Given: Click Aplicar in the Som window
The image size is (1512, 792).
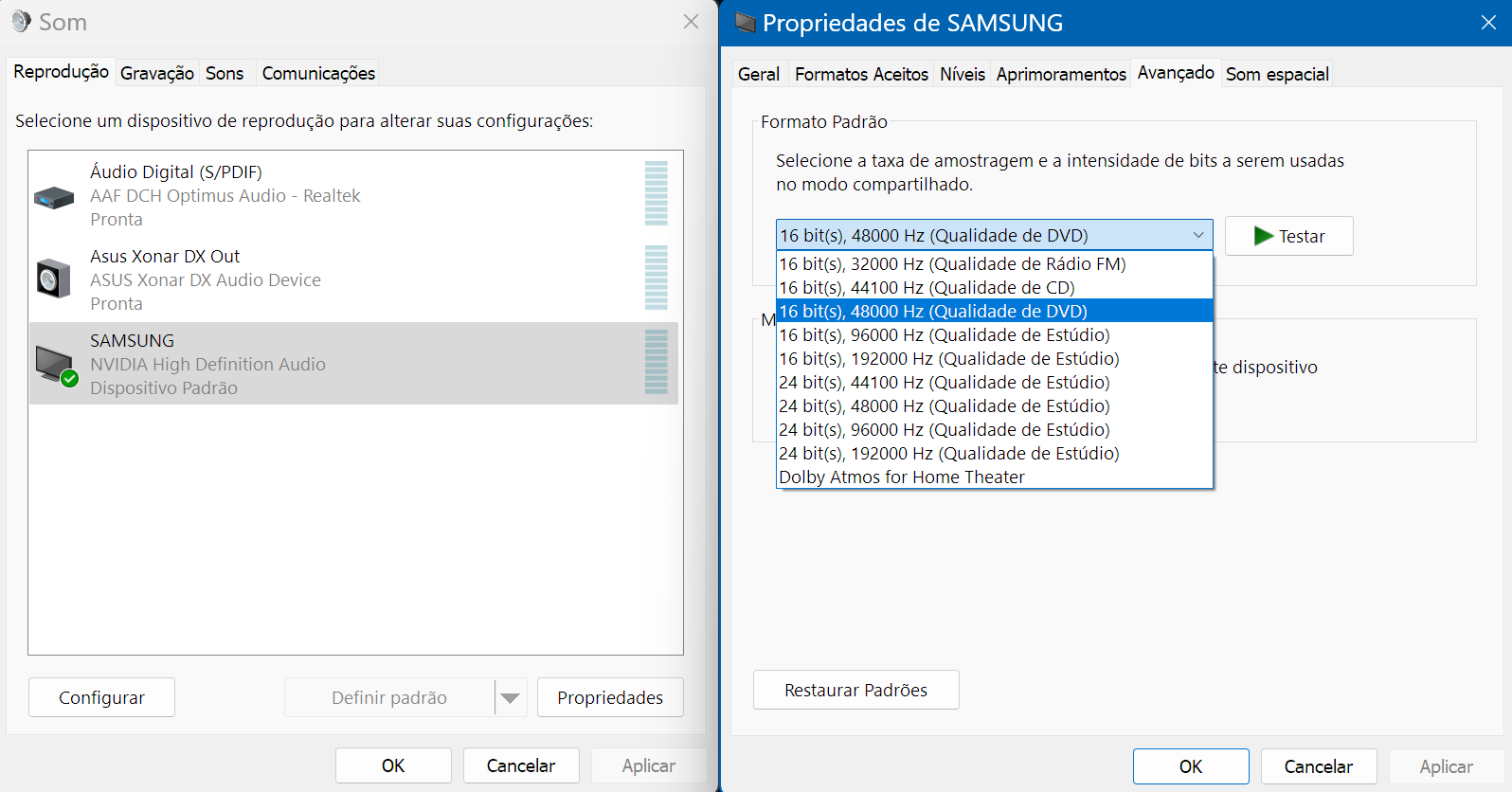Looking at the screenshot, I should coord(649,765).
